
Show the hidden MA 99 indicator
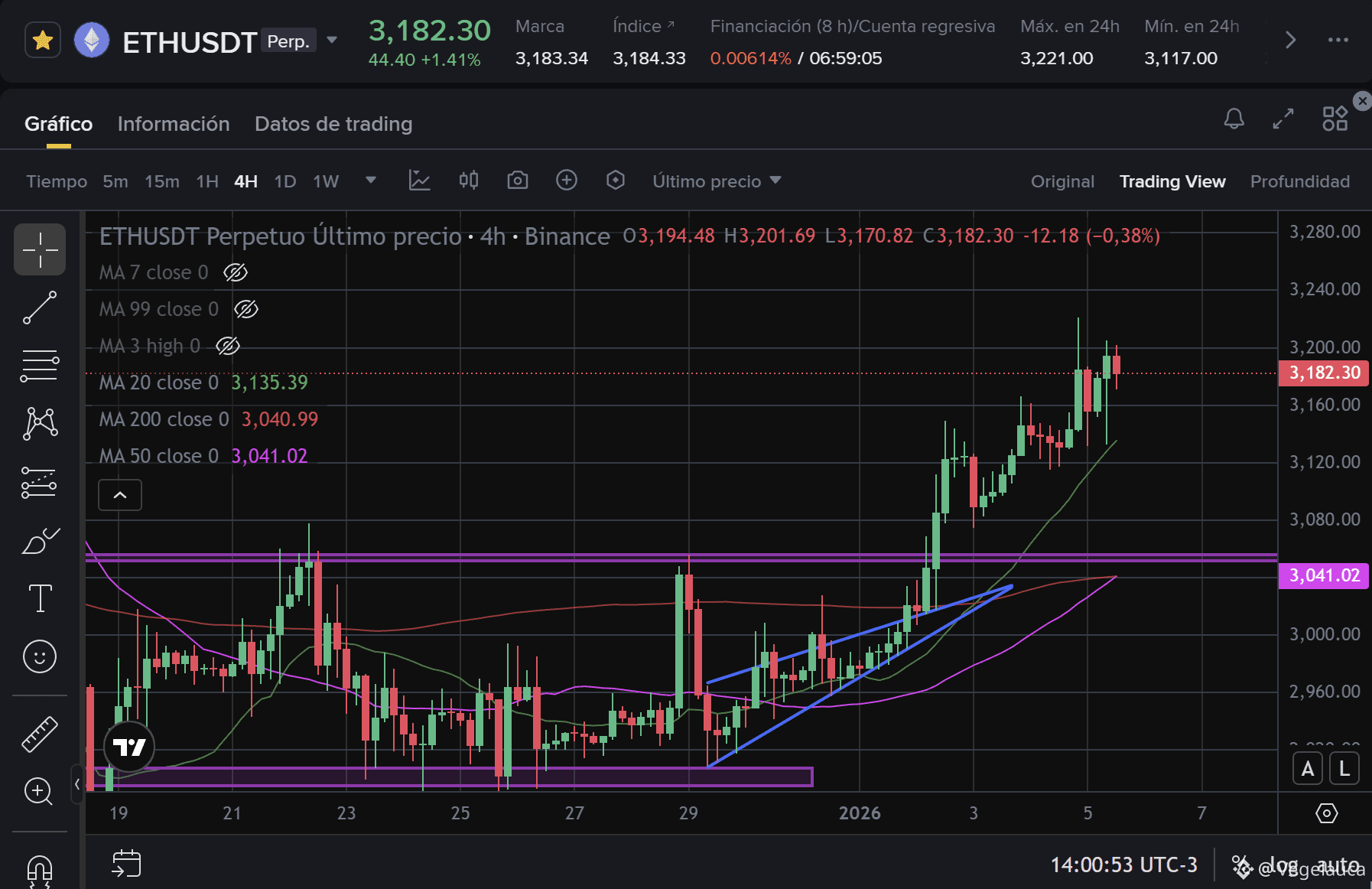(246, 309)
